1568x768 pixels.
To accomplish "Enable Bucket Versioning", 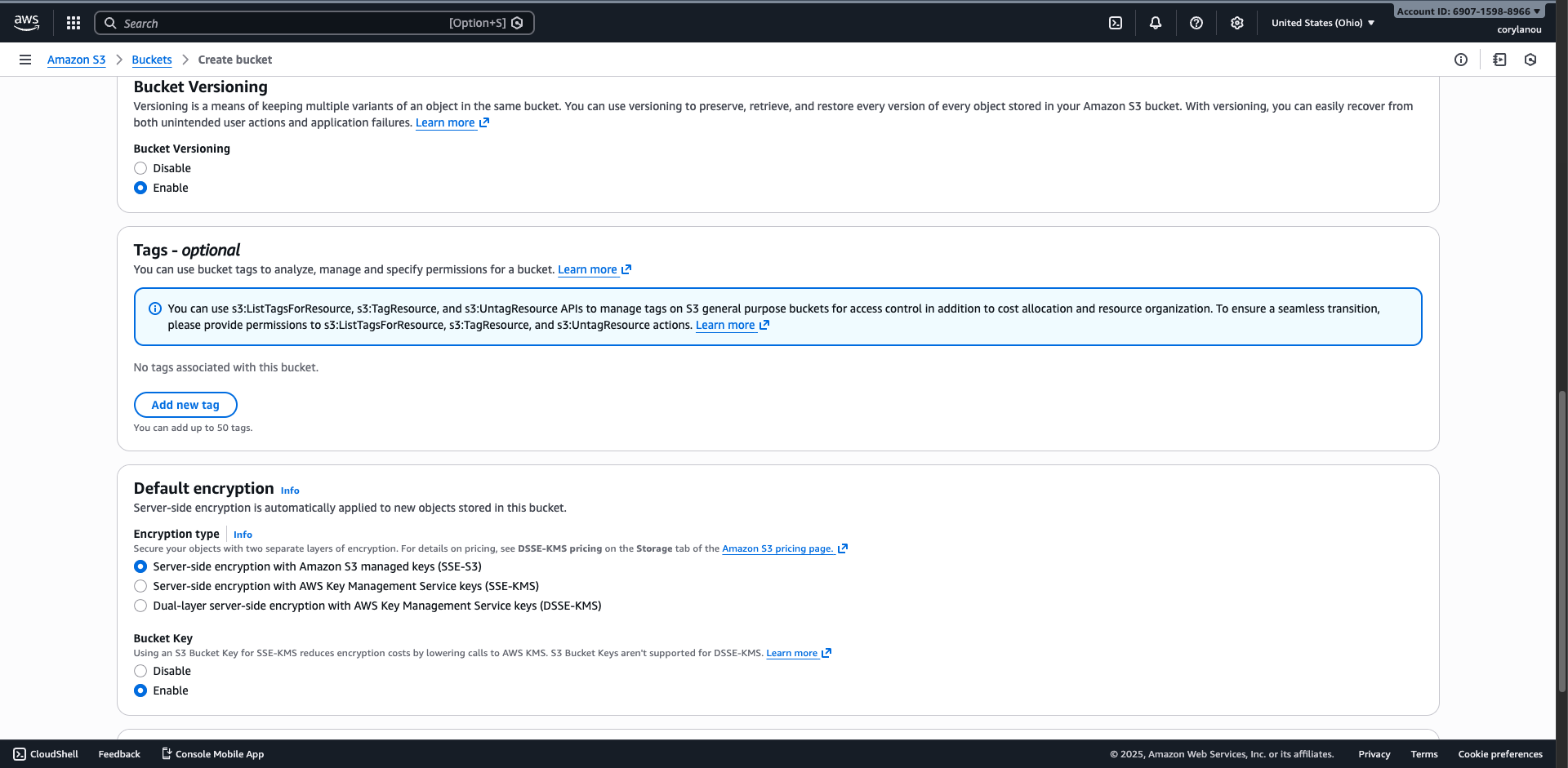I will (x=140, y=187).
